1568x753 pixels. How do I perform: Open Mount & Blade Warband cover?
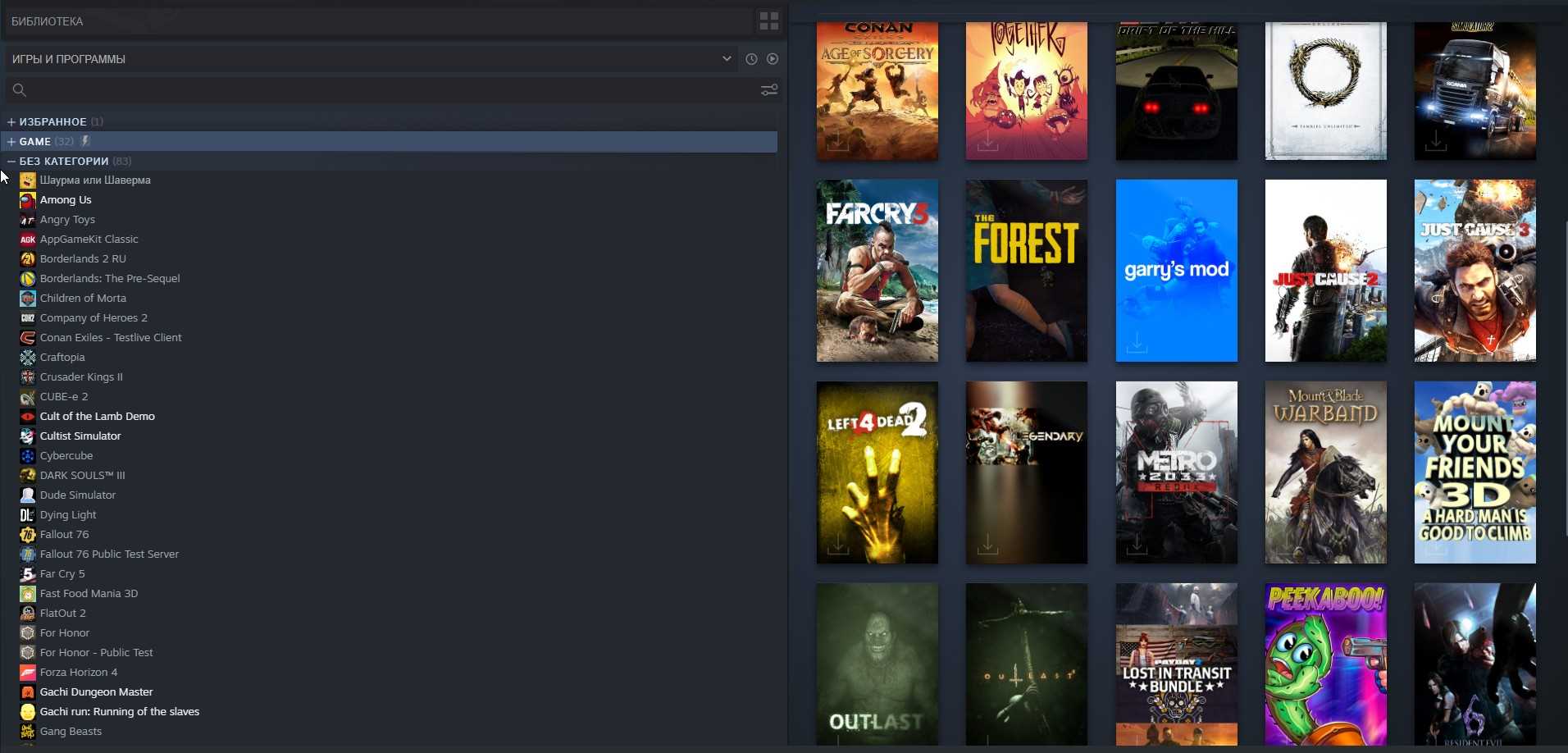point(1326,472)
